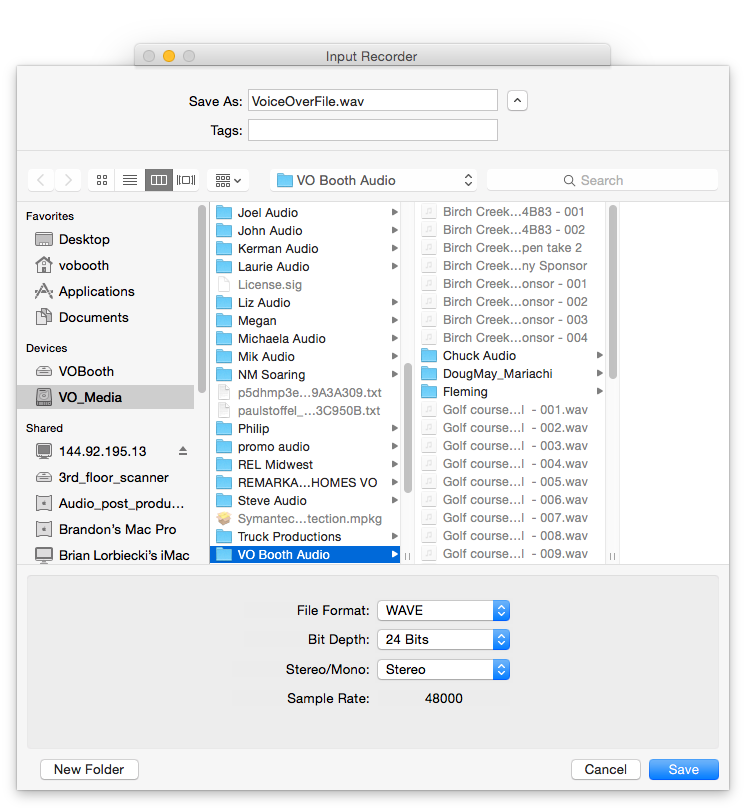Open the REL Midwest folder
This screenshot has width=746, height=811.
[305, 464]
